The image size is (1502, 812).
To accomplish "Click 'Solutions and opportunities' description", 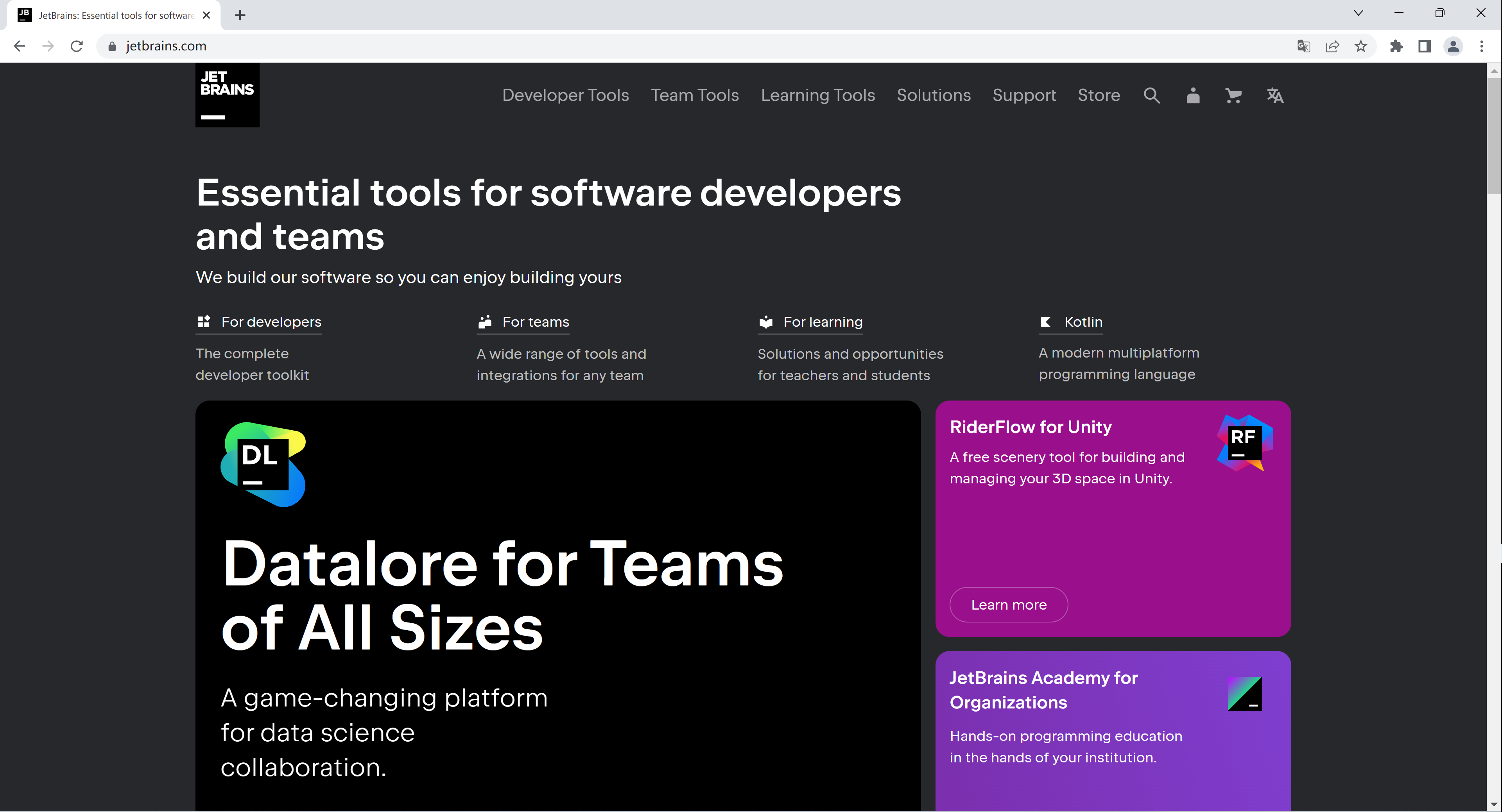I will point(850,364).
